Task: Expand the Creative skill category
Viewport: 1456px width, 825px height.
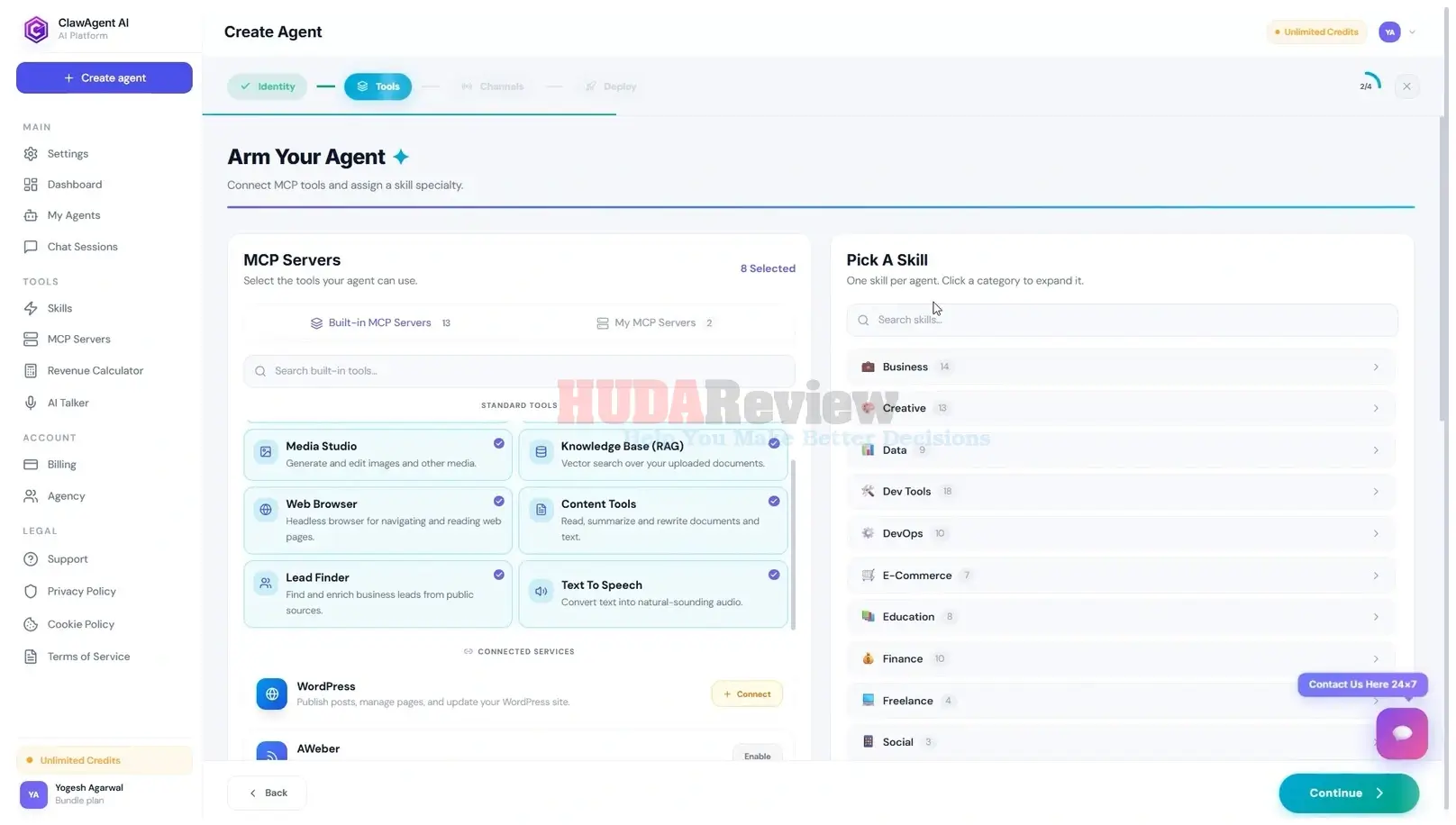Action: click(1121, 409)
